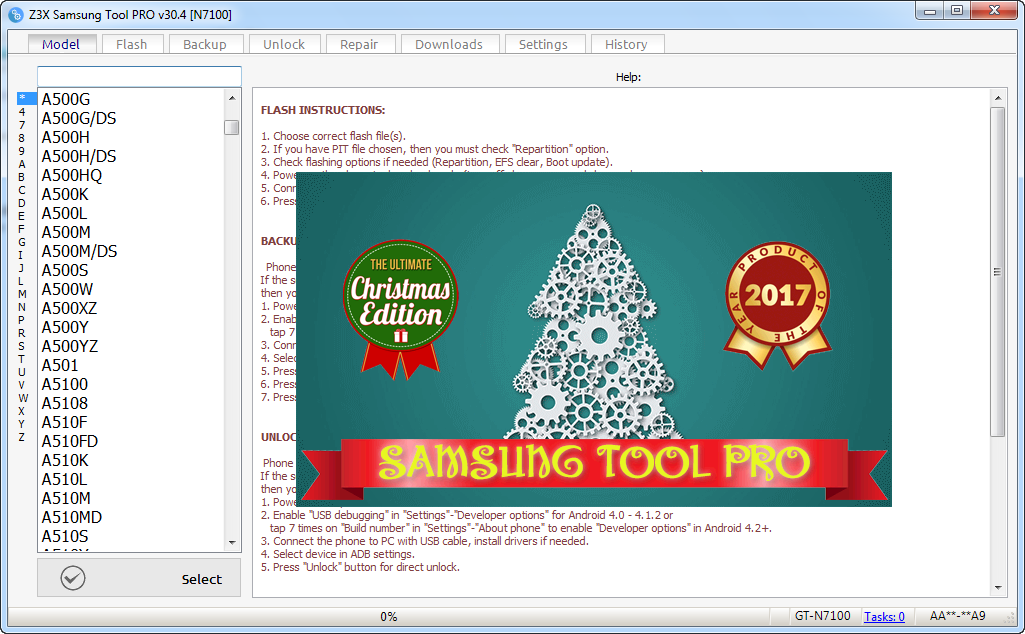
Task: Click help panel scroll down arrow
Action: pyautogui.click(x=998, y=587)
